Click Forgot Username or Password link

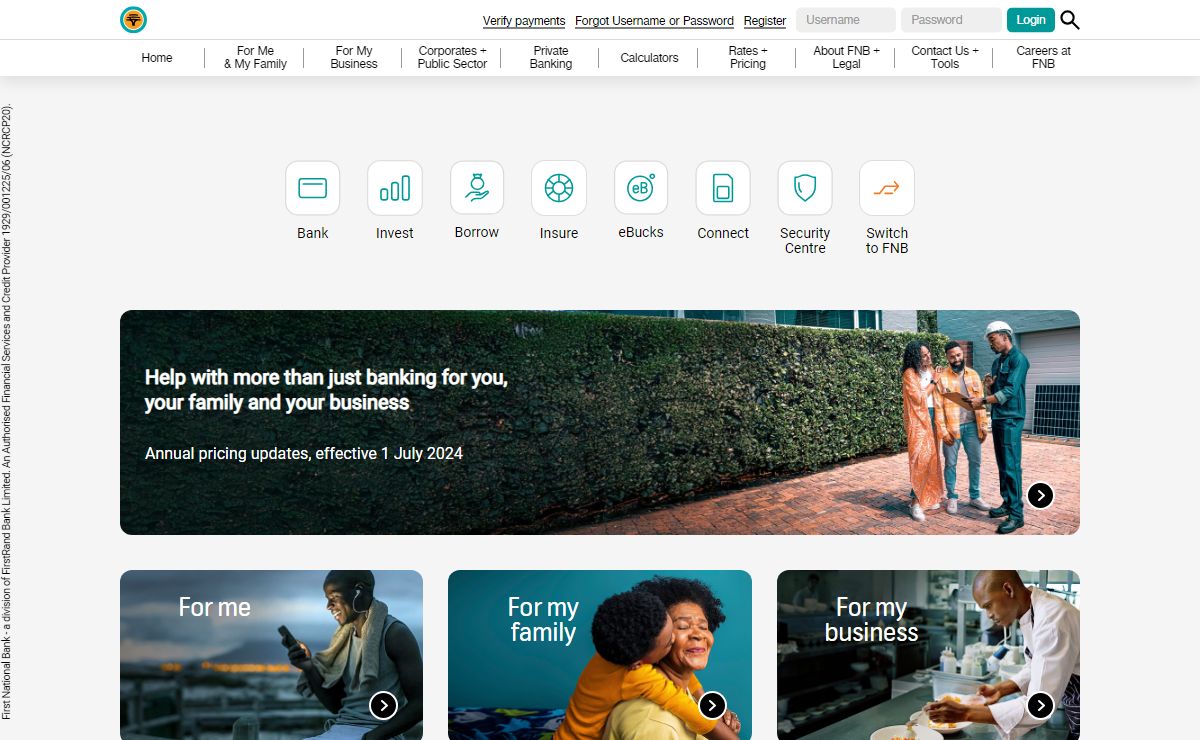coord(654,20)
